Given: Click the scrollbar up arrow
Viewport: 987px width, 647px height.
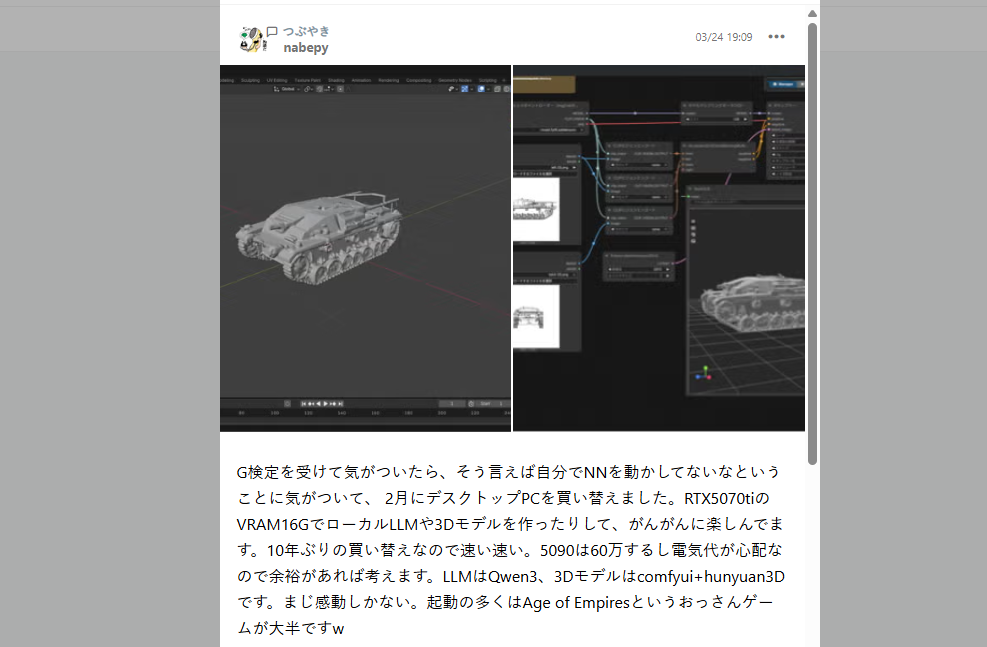Looking at the screenshot, I should coord(812,13).
